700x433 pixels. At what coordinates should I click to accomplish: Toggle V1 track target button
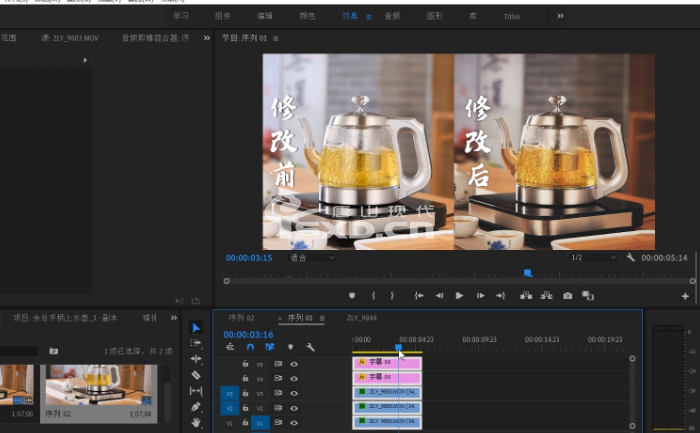tap(260, 423)
